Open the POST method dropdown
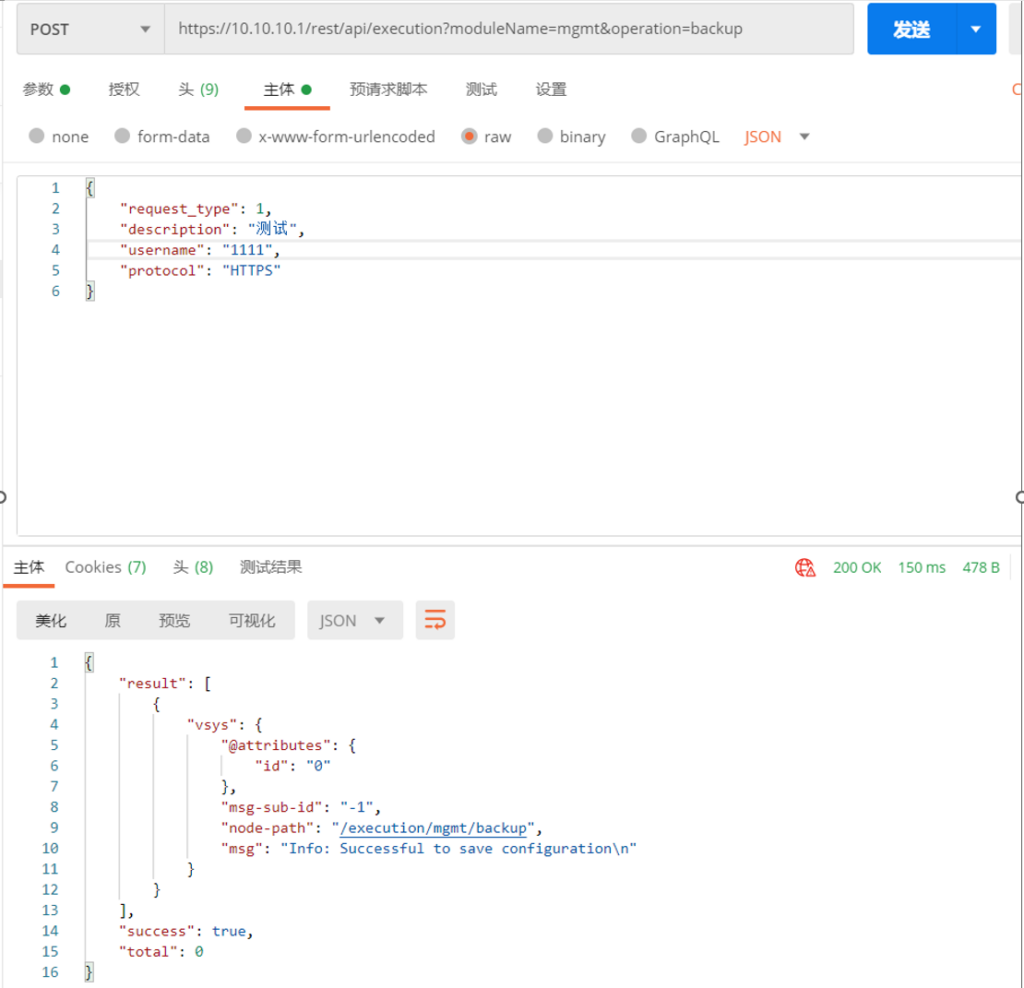 [90, 29]
